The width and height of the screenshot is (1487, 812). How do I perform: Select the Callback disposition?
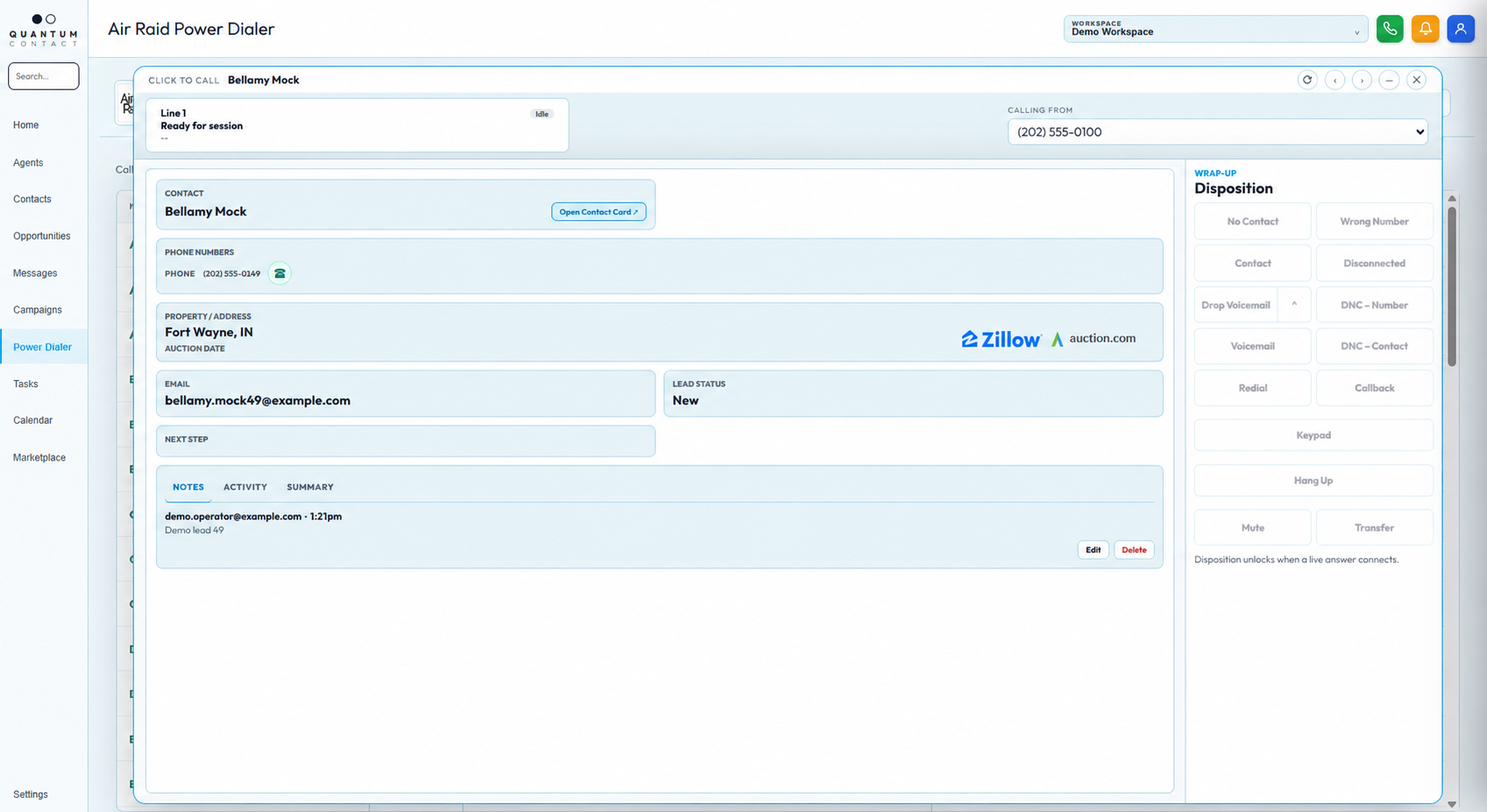[1374, 388]
